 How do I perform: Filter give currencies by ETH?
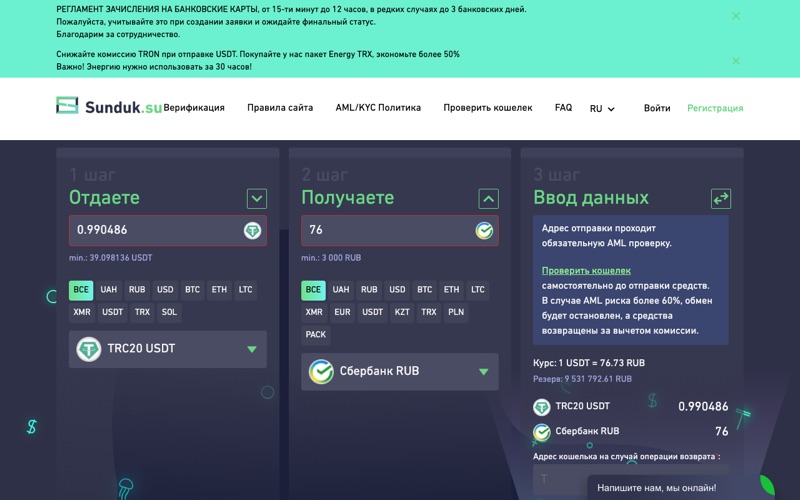click(x=219, y=290)
